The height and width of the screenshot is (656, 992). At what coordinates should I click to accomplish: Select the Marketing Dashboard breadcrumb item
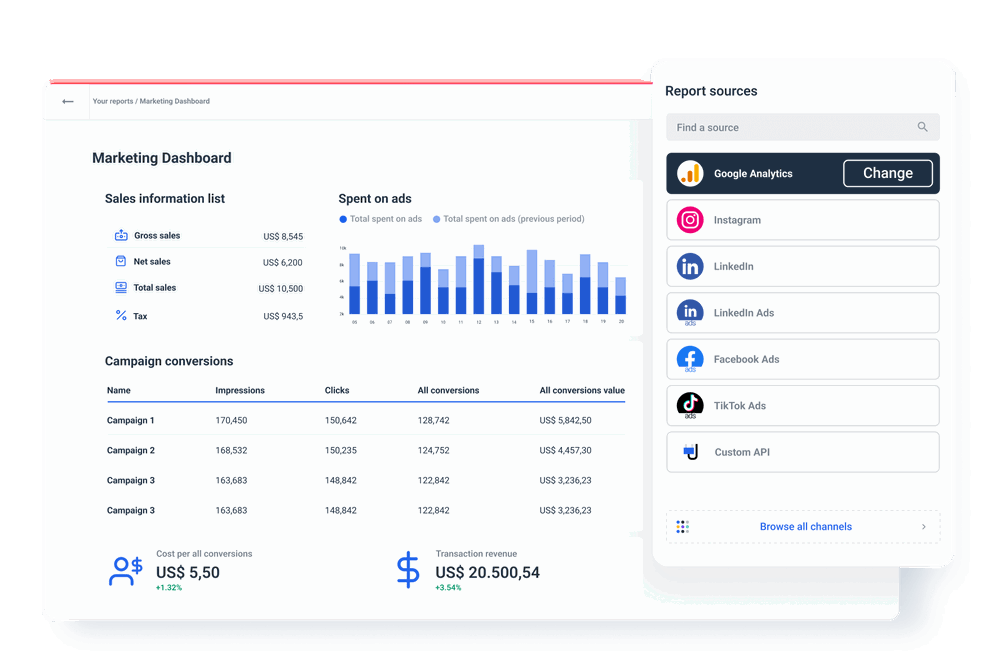pyautogui.click(x=177, y=101)
